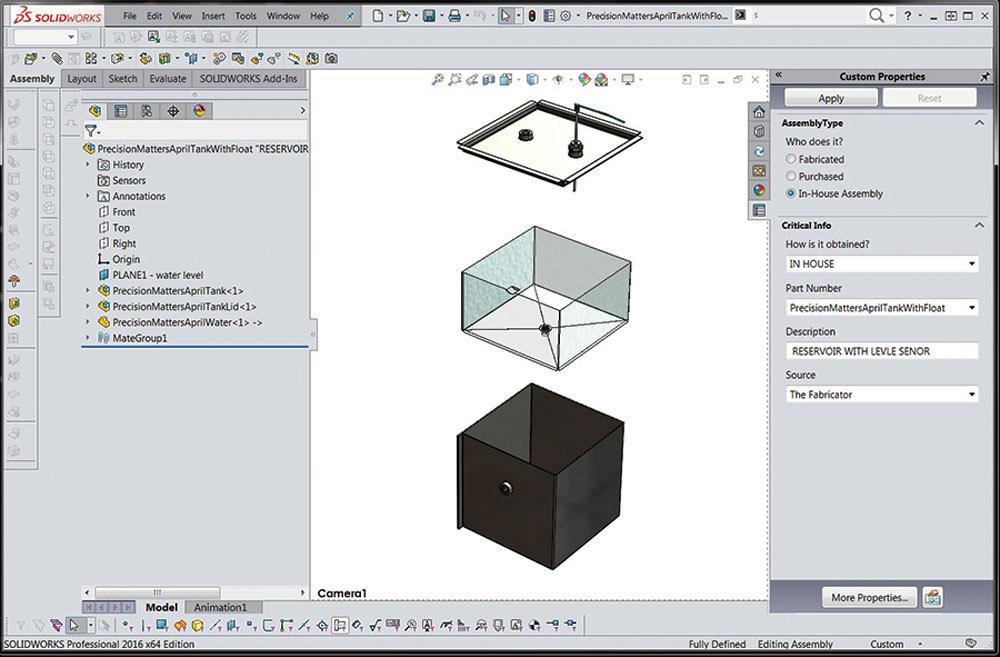Open Options gear icon in top toolbar
Image resolution: width=1000 pixels, height=657 pixels.
pos(565,16)
